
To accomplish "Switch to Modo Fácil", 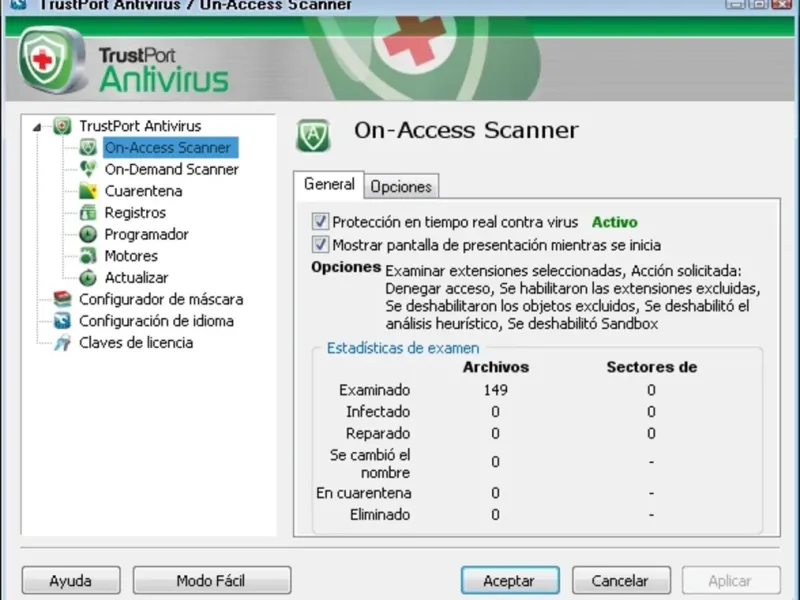I will (212, 581).
